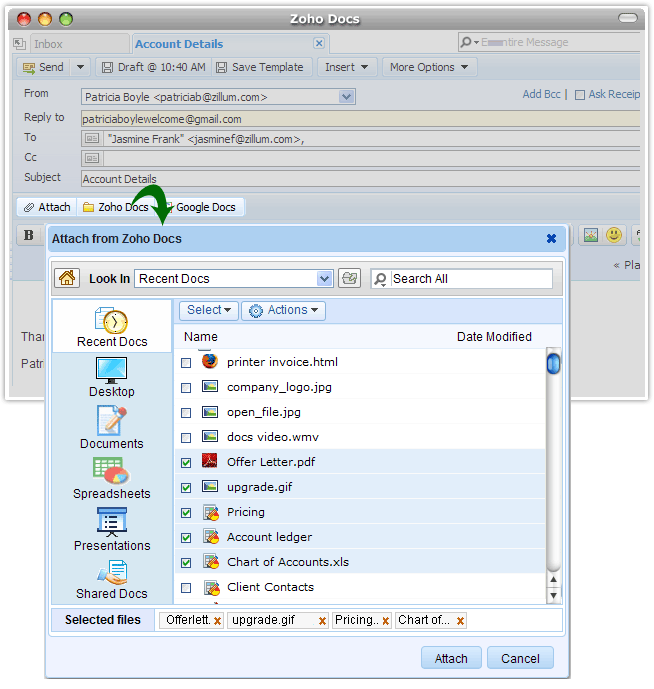Open Shared Docs in sidebar

click(x=112, y=579)
